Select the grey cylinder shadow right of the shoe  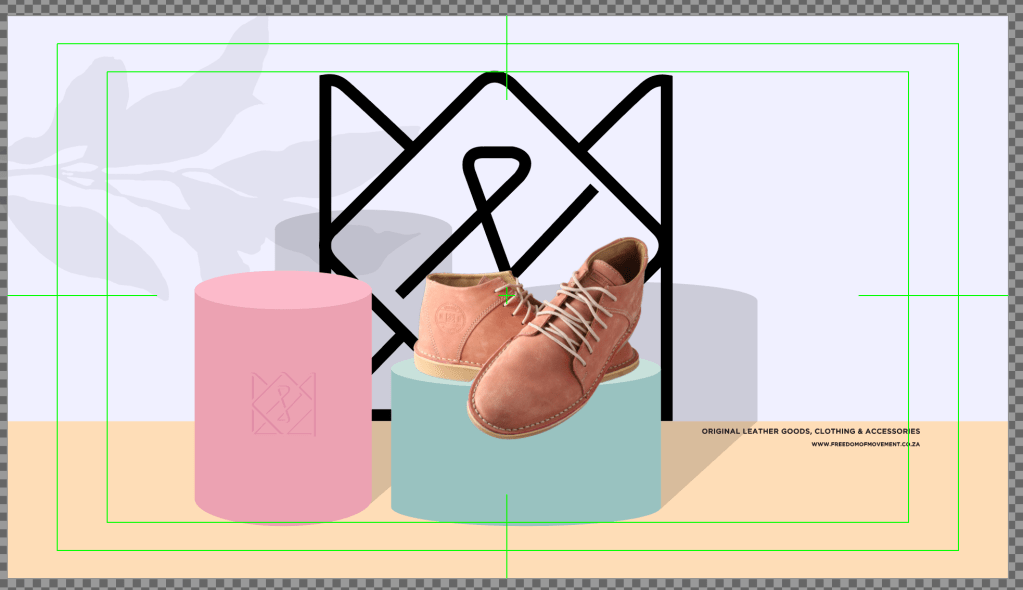pyautogui.click(x=710, y=340)
